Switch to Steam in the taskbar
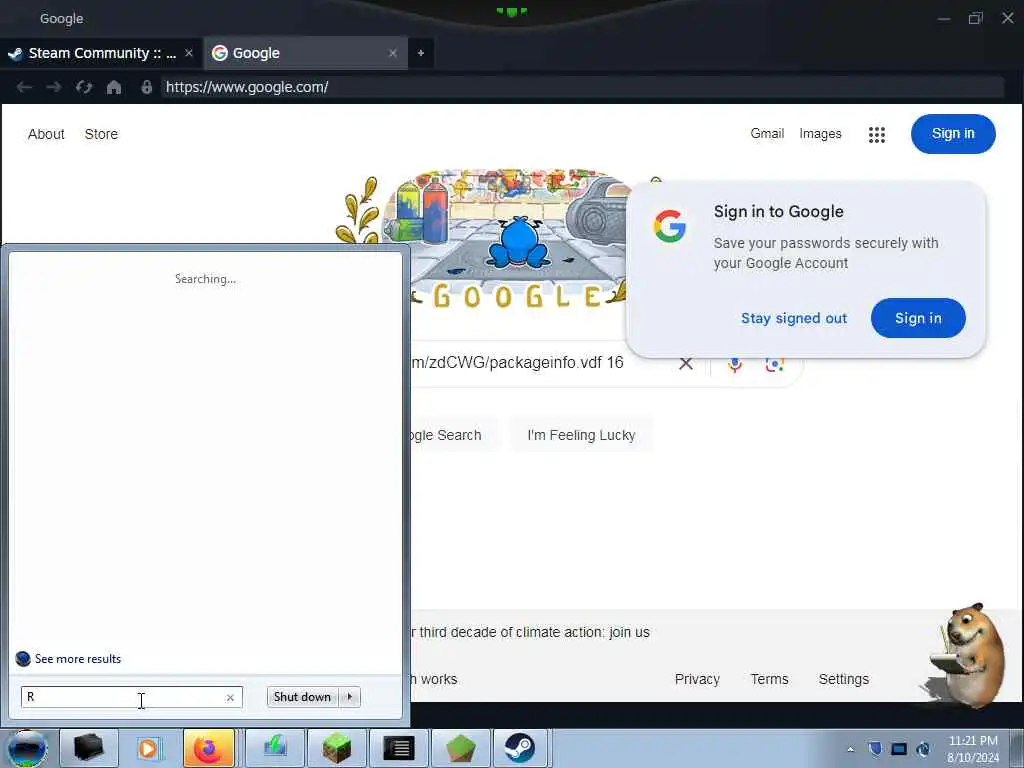 tap(520, 748)
